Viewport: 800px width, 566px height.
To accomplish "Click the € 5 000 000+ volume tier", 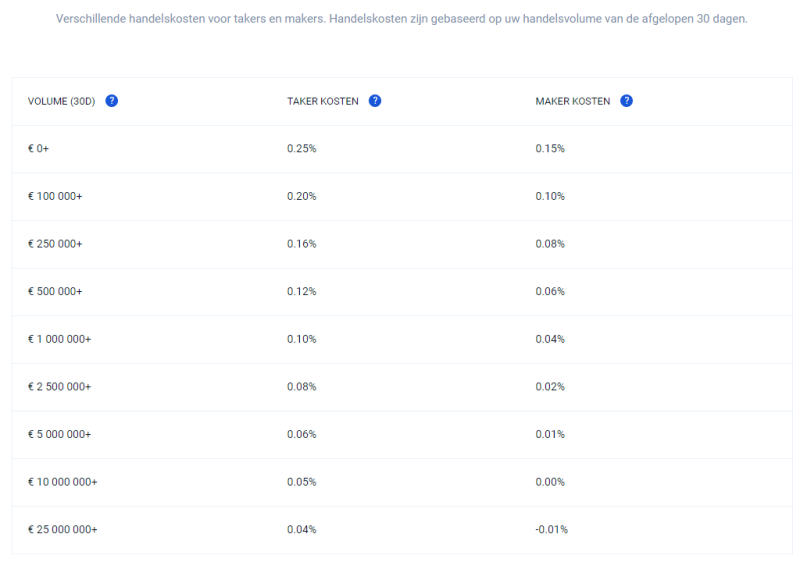I will (59, 434).
